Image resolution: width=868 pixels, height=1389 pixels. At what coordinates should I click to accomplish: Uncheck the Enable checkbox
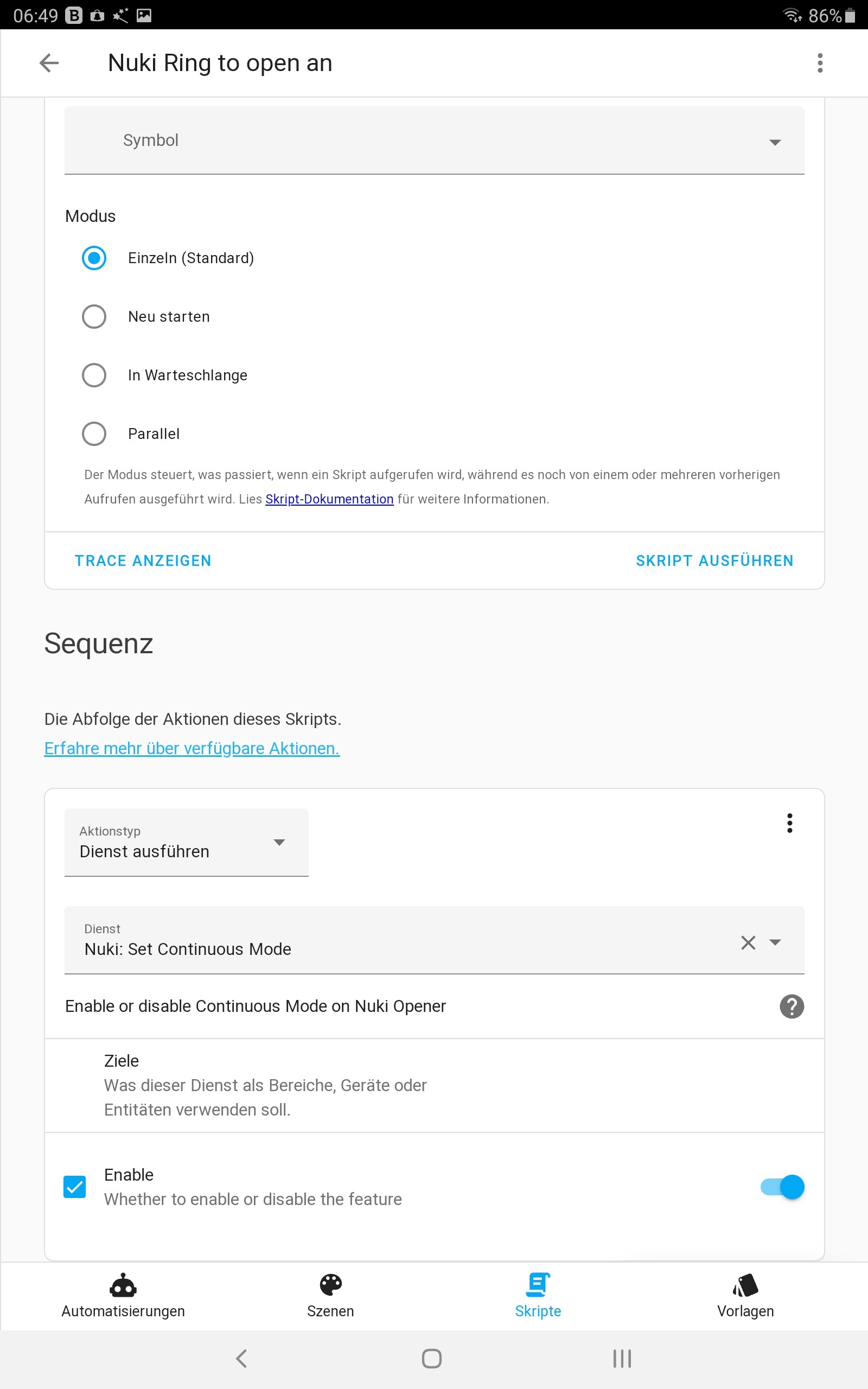[x=75, y=1187]
